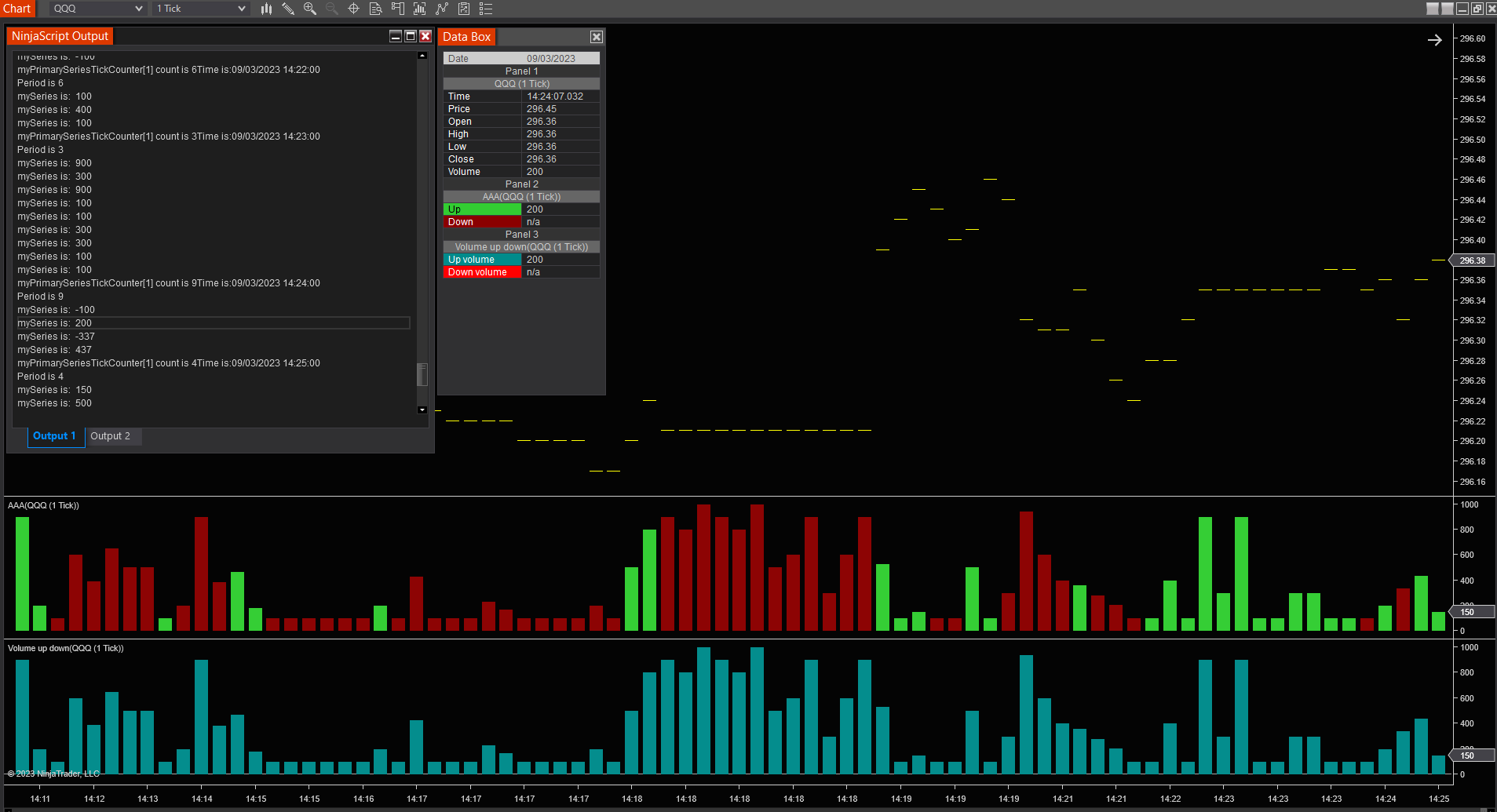This screenshot has width=1497, height=812.
Task: Click the Data Box title tab
Action: (x=466, y=37)
